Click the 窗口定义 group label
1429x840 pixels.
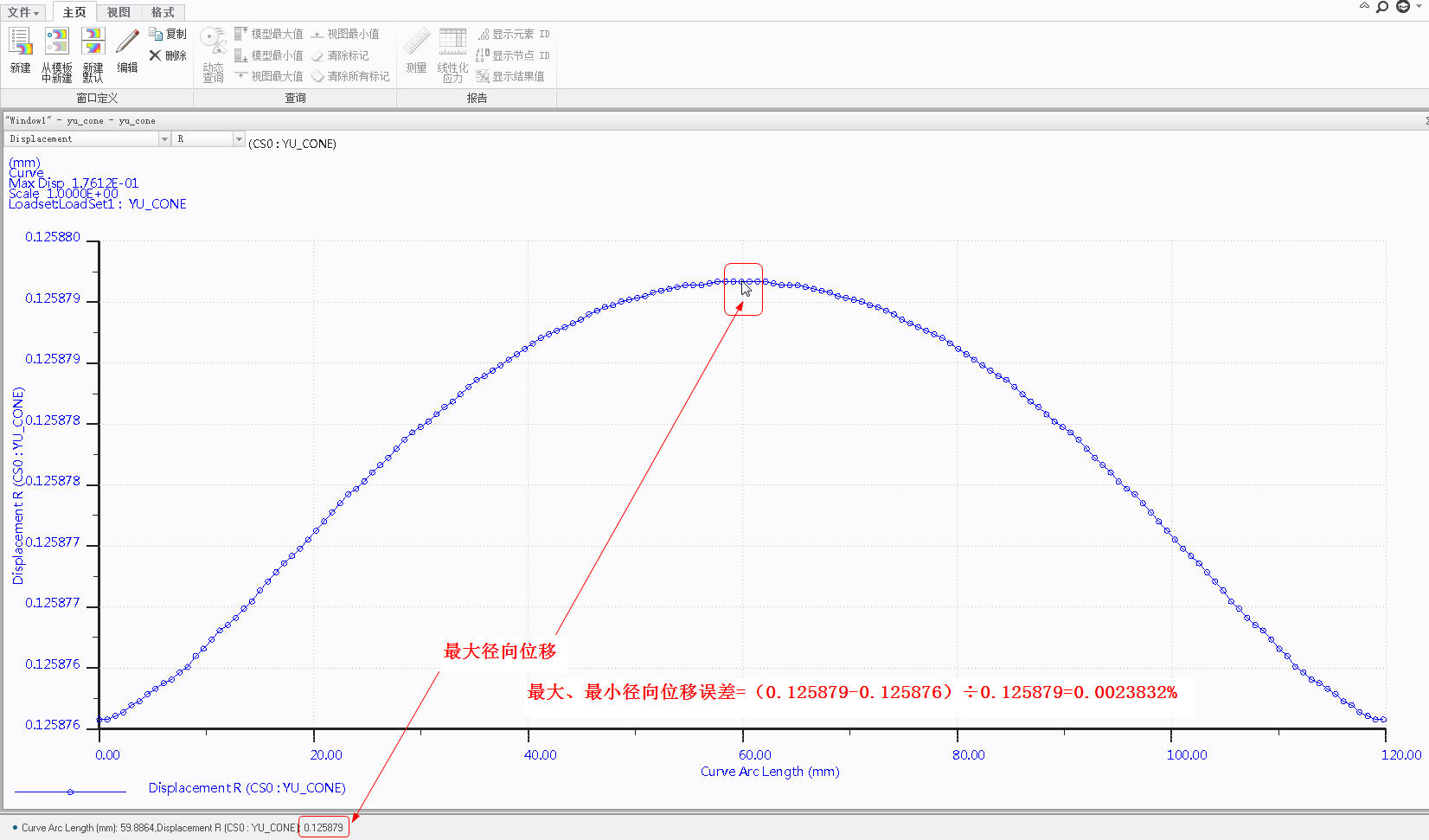[x=97, y=98]
